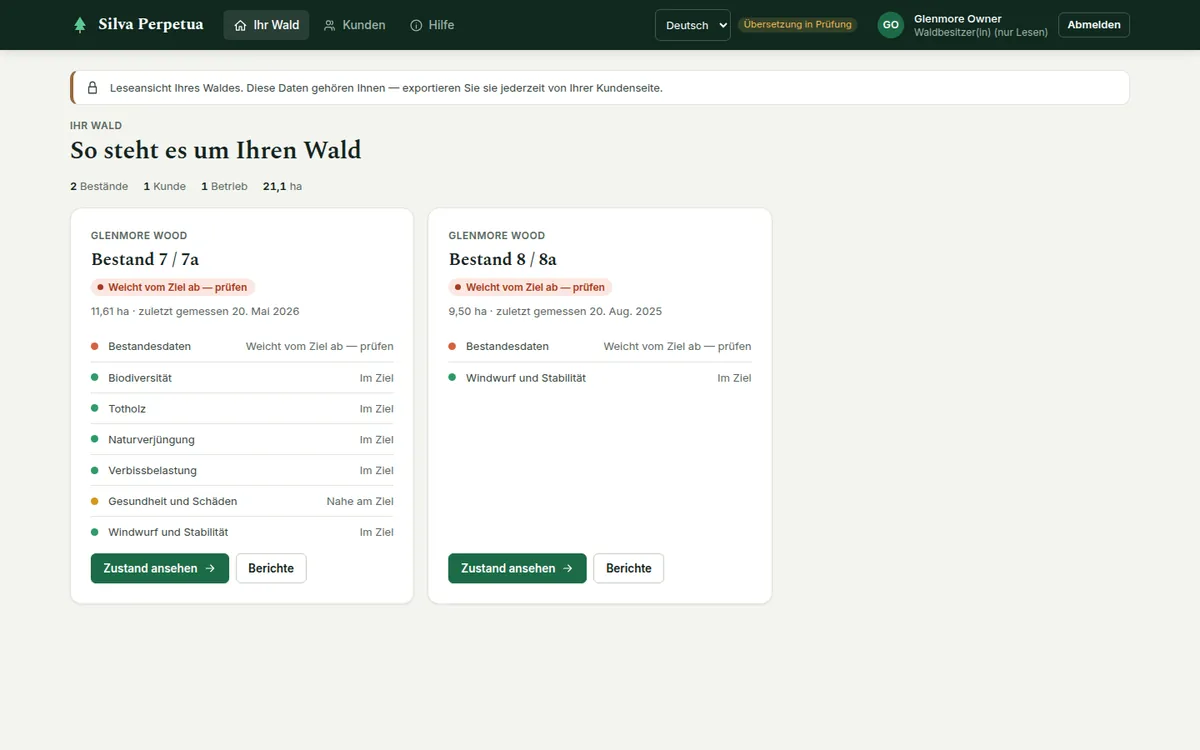Viewport: 1200px width, 750px height.
Task: Click the date line 20. Mai 2026
Action: (x=195, y=311)
